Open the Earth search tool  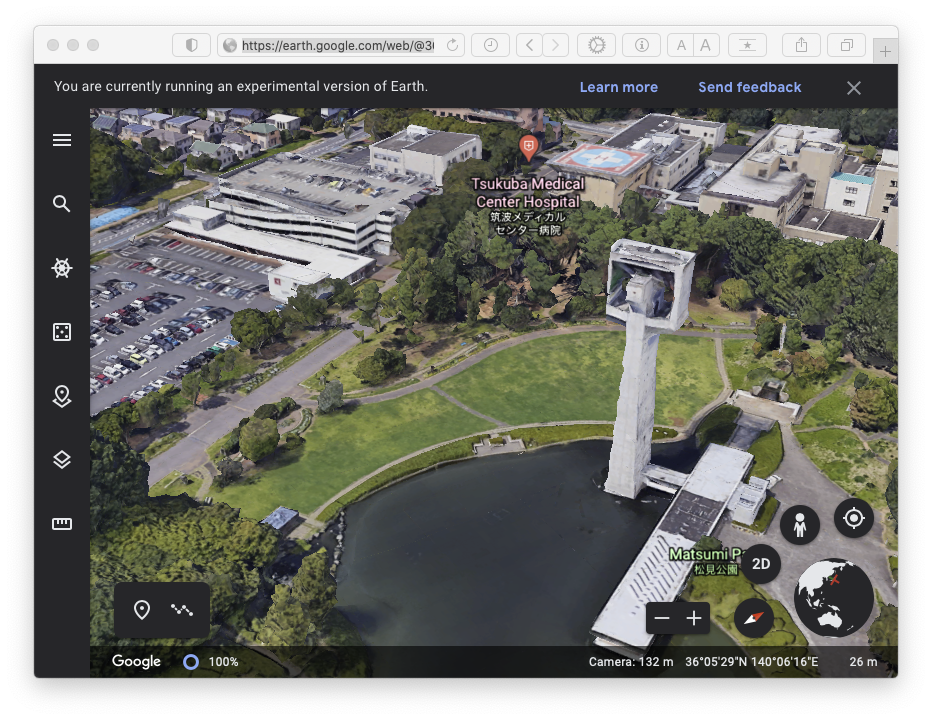click(62, 204)
